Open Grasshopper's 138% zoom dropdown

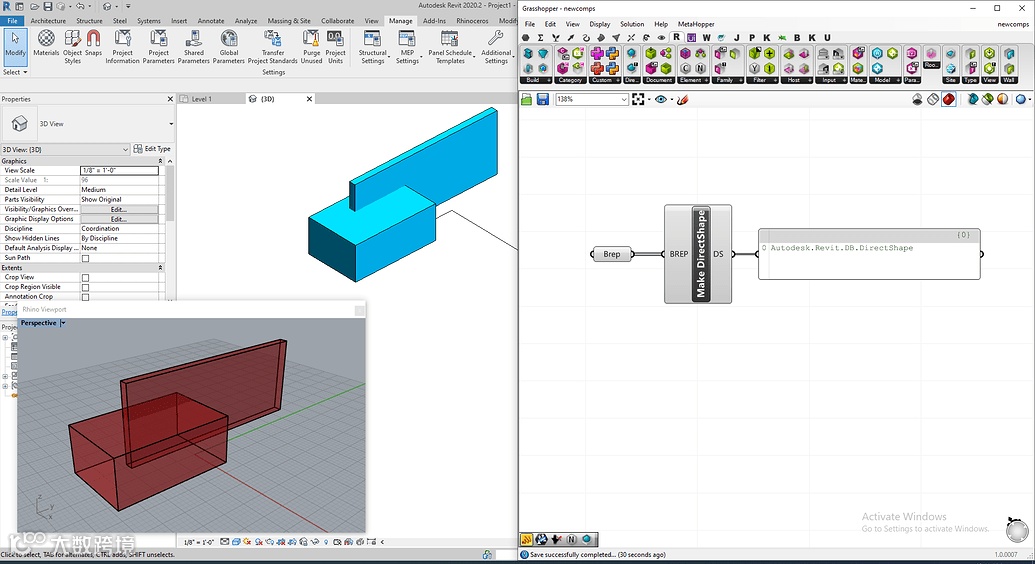coord(624,99)
